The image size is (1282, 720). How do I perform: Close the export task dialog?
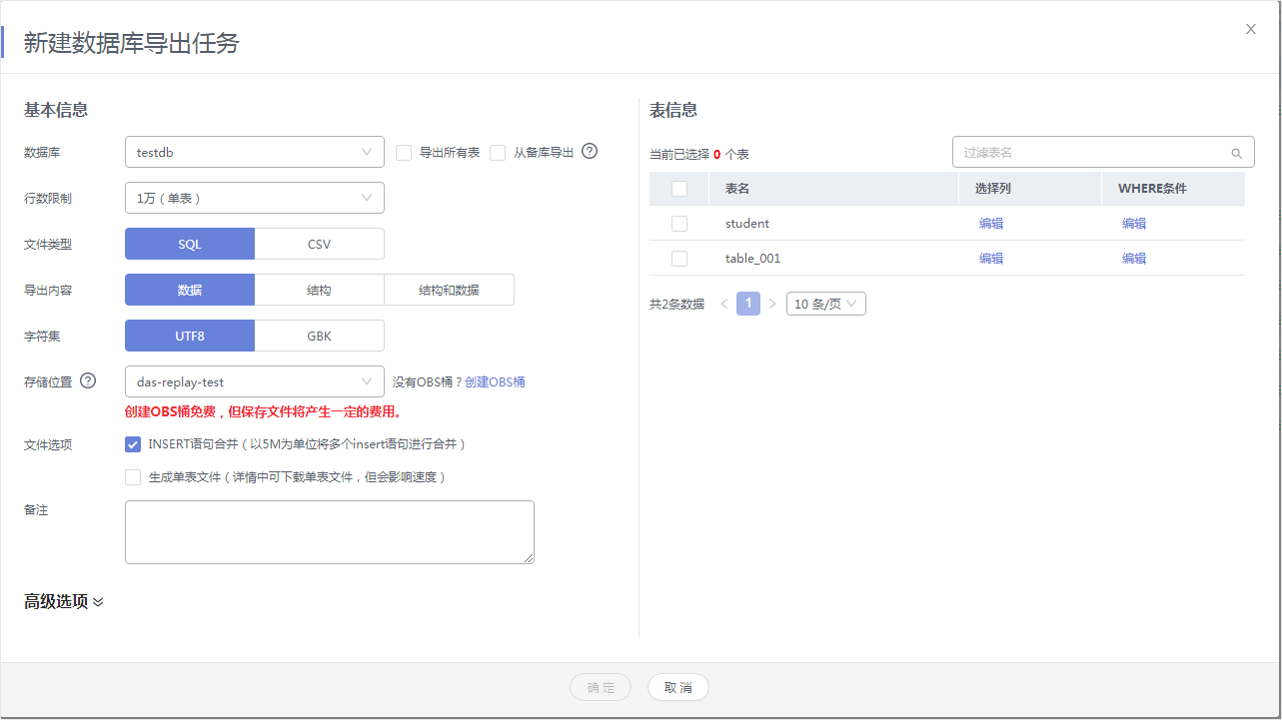click(x=1251, y=29)
